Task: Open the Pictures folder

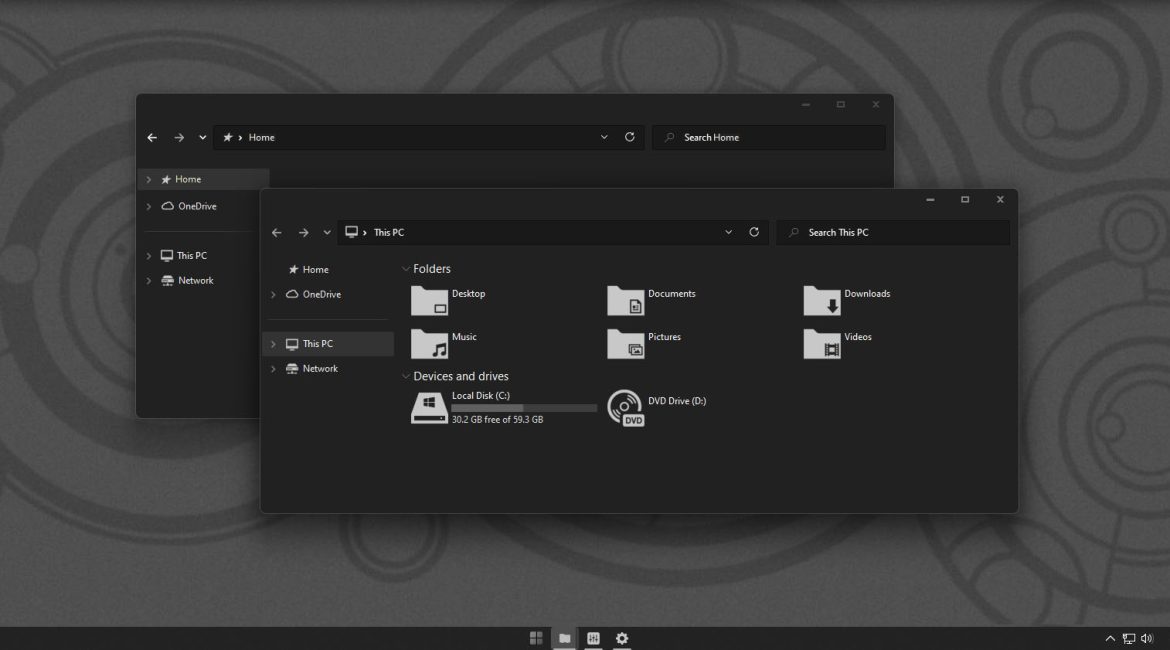Action: coord(626,343)
